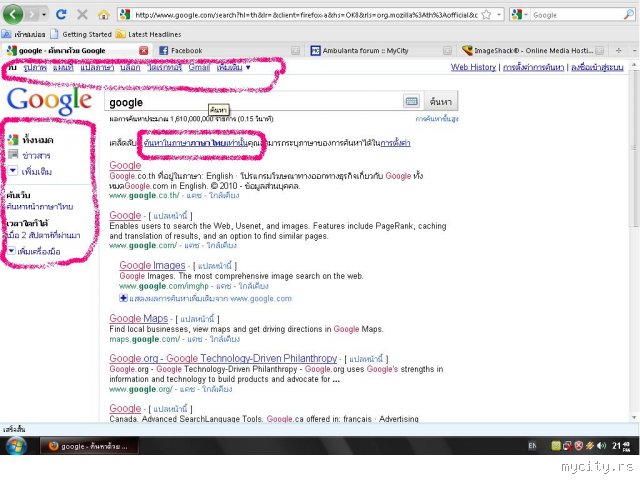Screen dimensions: 640x480
Task: Open the Latest Headlines bookmark folder
Action: coord(149,34)
